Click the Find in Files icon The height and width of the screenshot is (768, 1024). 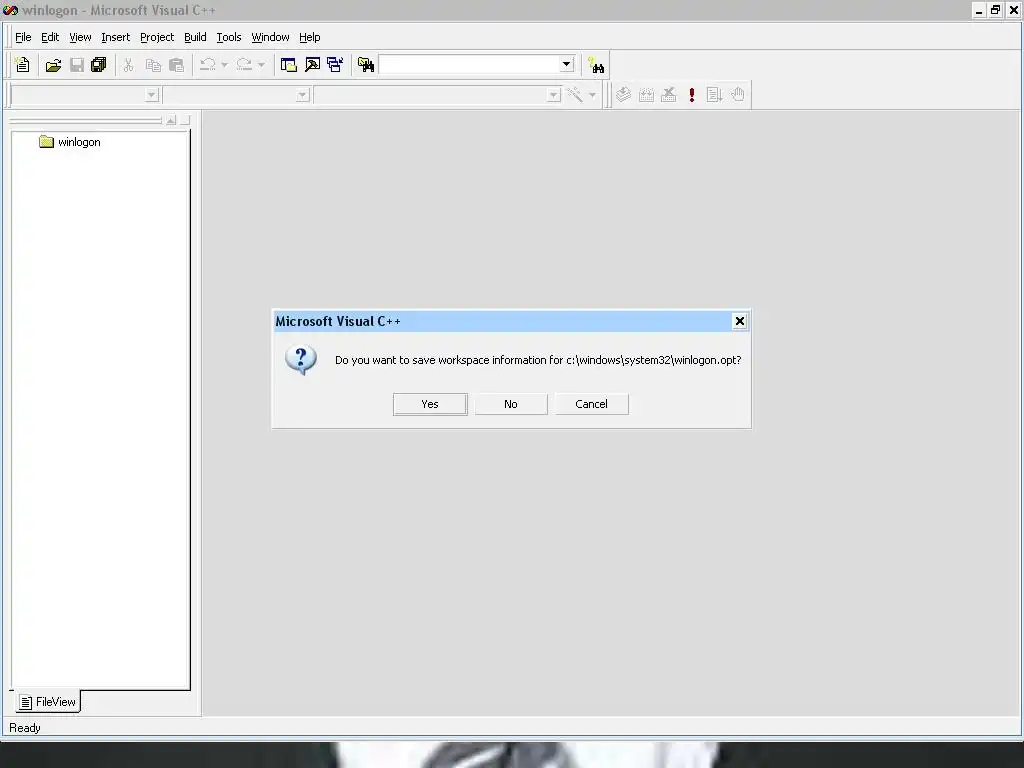coord(366,65)
